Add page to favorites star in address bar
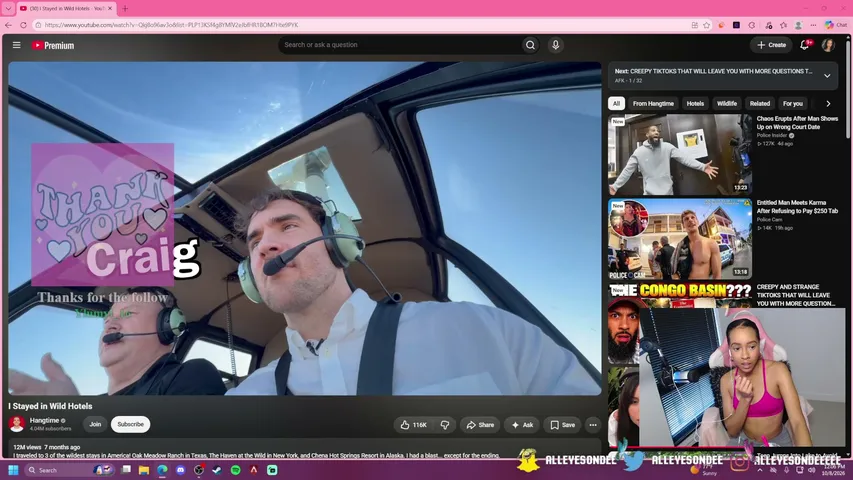Viewport: 853px width, 480px height. (707, 25)
